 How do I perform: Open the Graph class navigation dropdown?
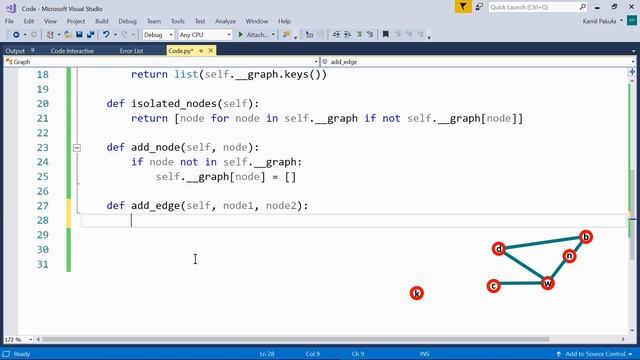pyautogui.click(x=316, y=62)
